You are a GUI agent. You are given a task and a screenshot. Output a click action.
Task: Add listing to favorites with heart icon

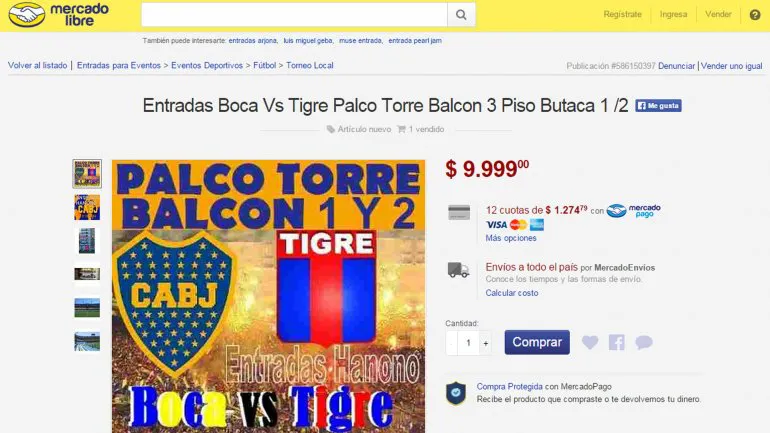pyautogui.click(x=590, y=342)
